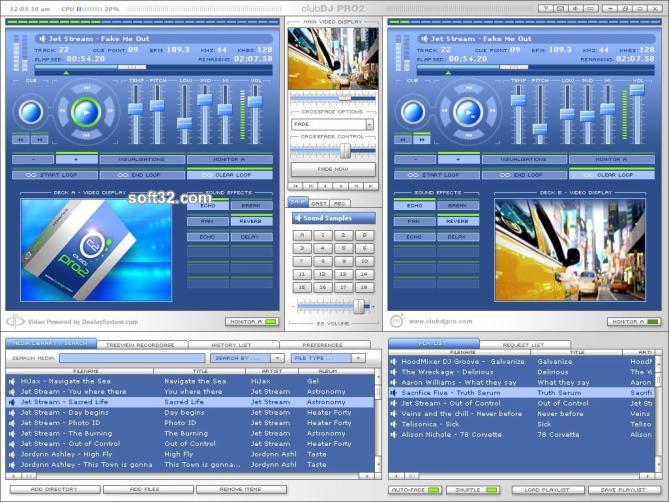Toggle the Break effect on Deck A

[251, 206]
